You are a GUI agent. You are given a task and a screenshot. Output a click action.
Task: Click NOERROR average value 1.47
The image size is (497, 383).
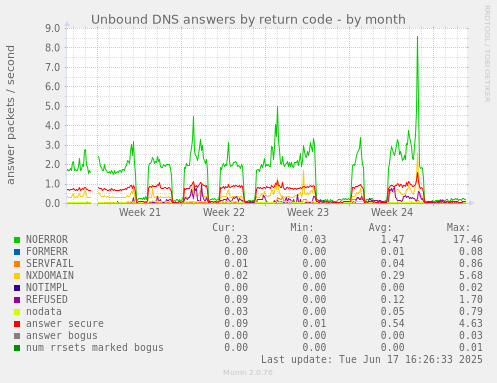(x=392, y=239)
